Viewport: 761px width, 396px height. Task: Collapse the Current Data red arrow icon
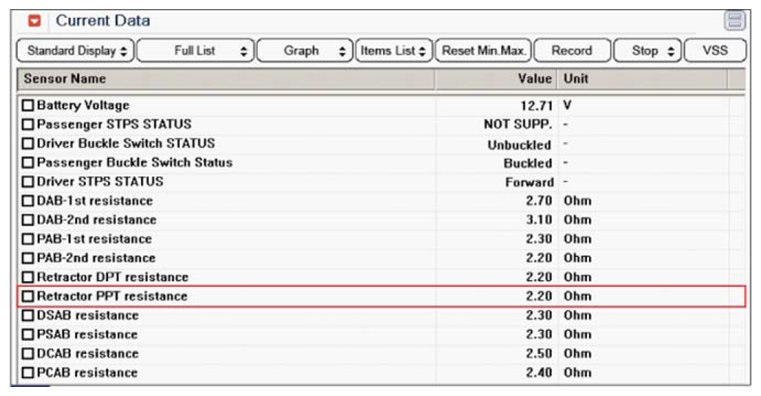tap(34, 21)
